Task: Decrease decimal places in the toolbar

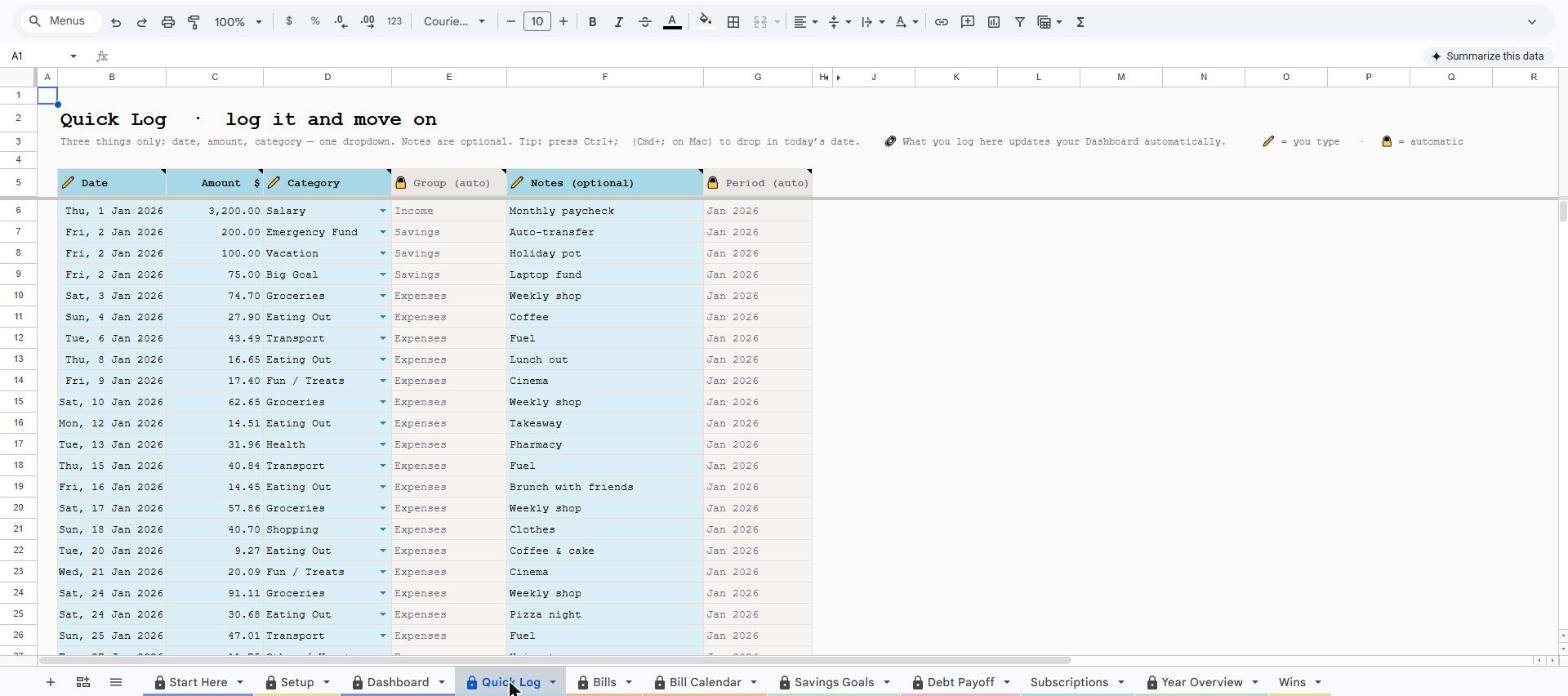Action: point(341,22)
